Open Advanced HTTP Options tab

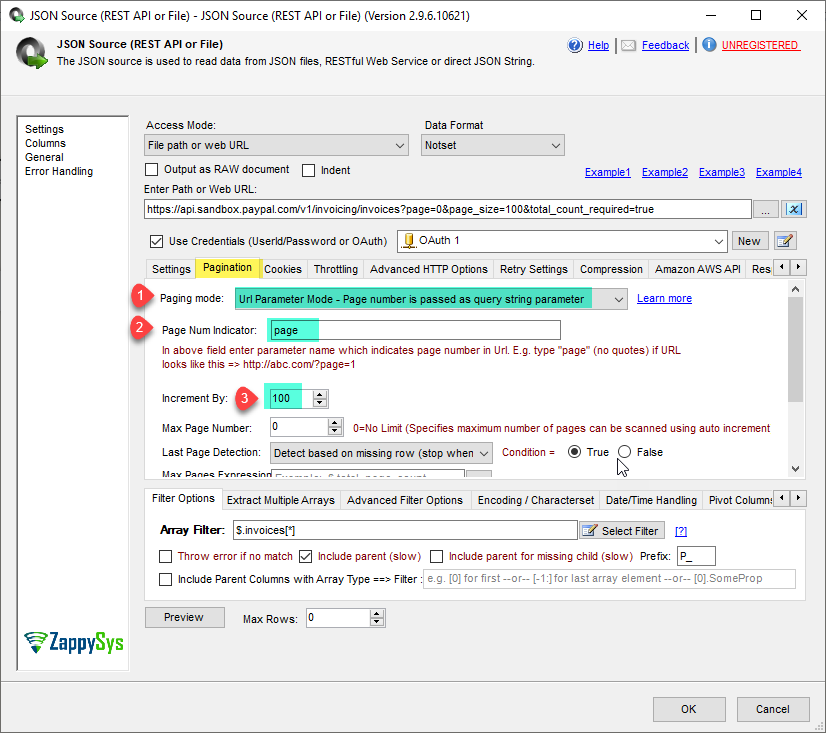[428, 269]
